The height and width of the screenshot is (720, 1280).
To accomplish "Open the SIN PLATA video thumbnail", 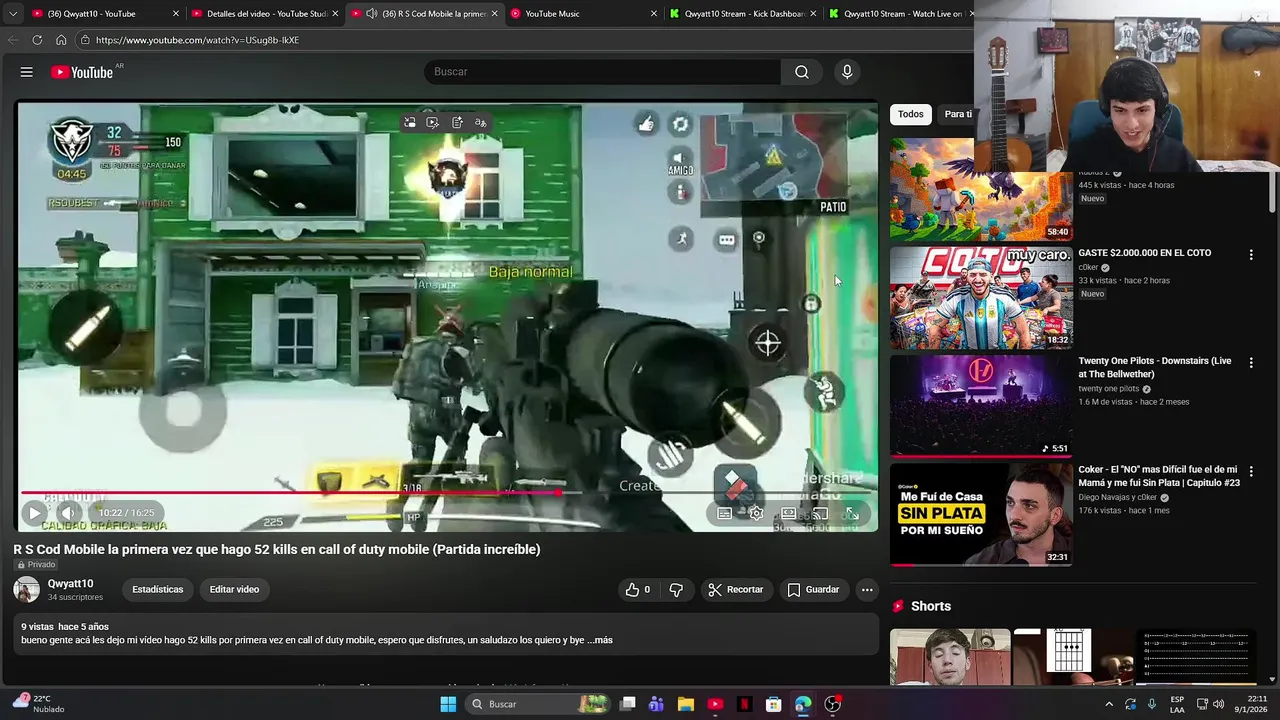I will (981, 514).
